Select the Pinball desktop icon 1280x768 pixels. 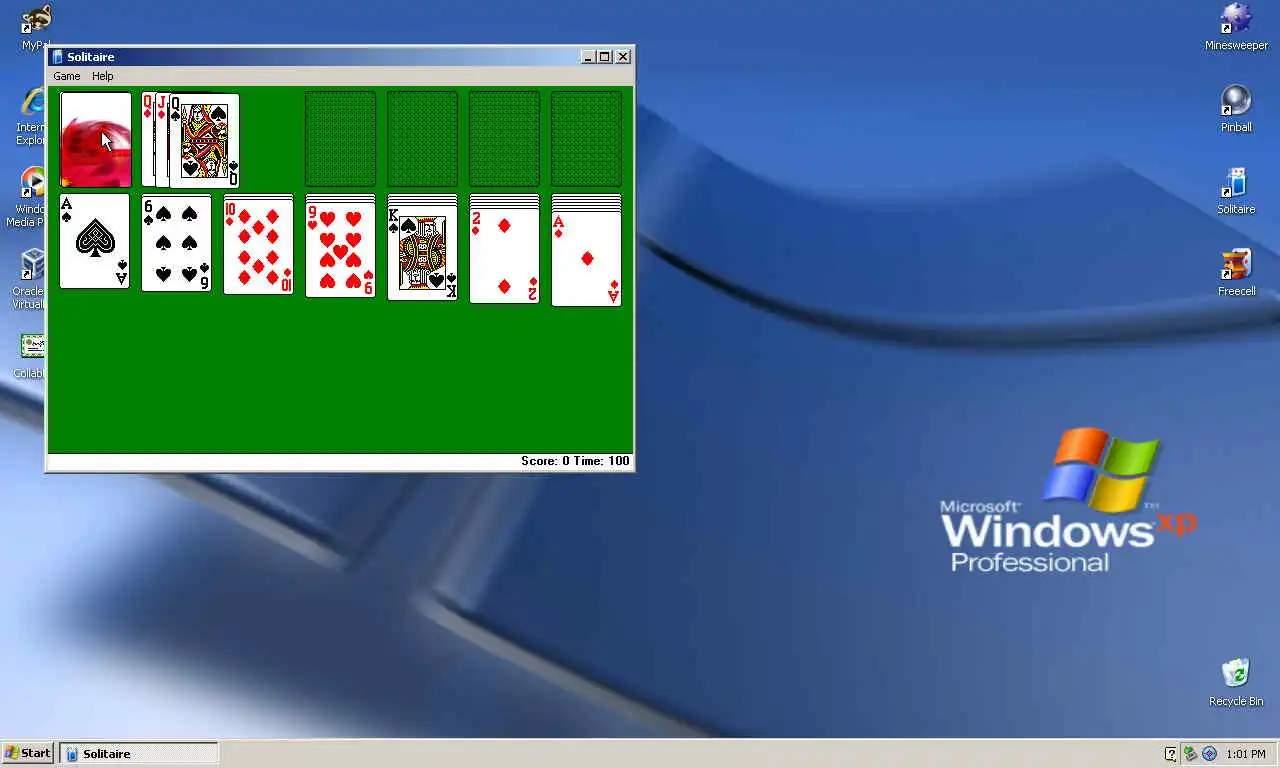click(1236, 109)
